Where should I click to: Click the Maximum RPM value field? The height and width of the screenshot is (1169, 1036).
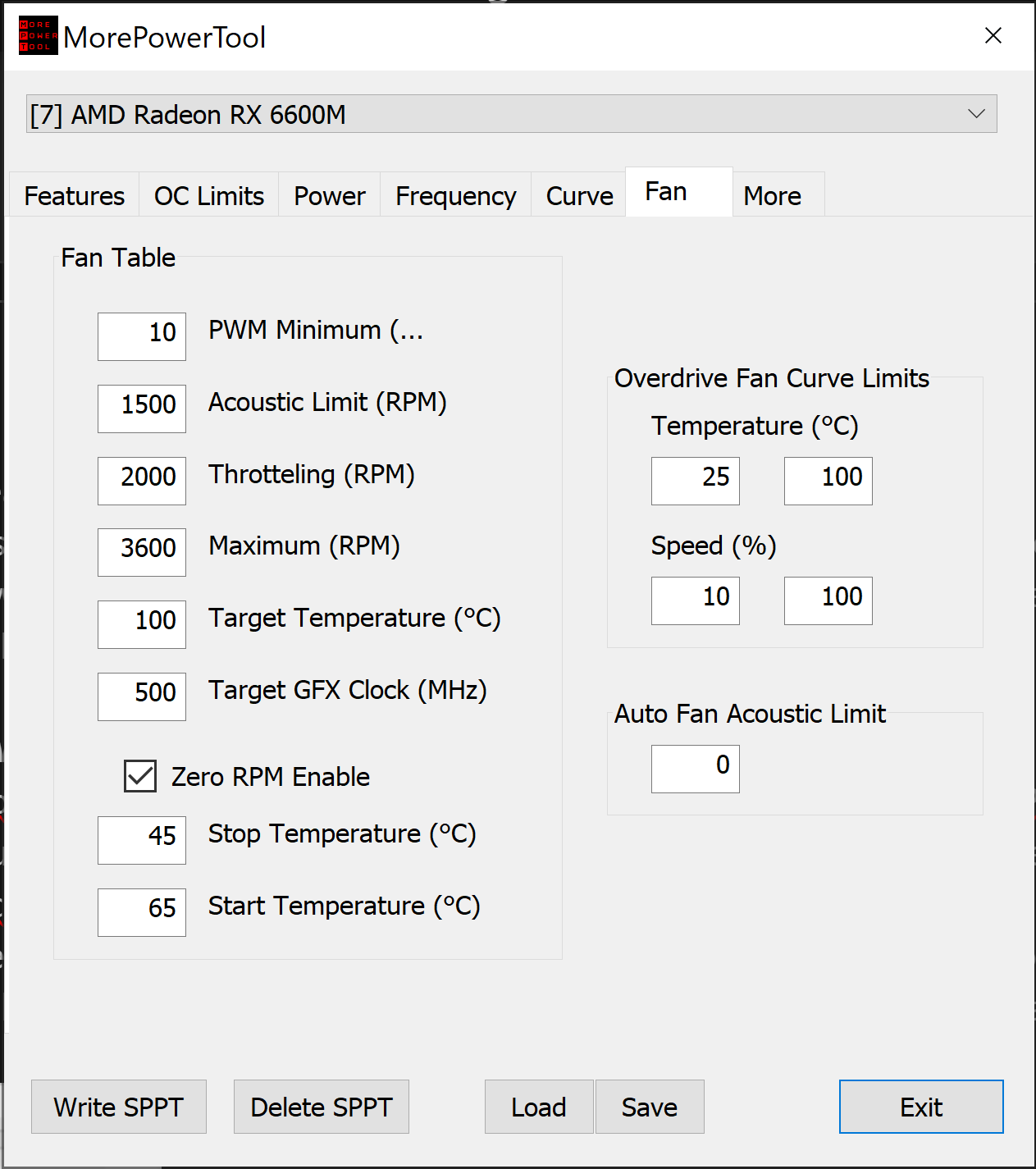click(x=142, y=552)
